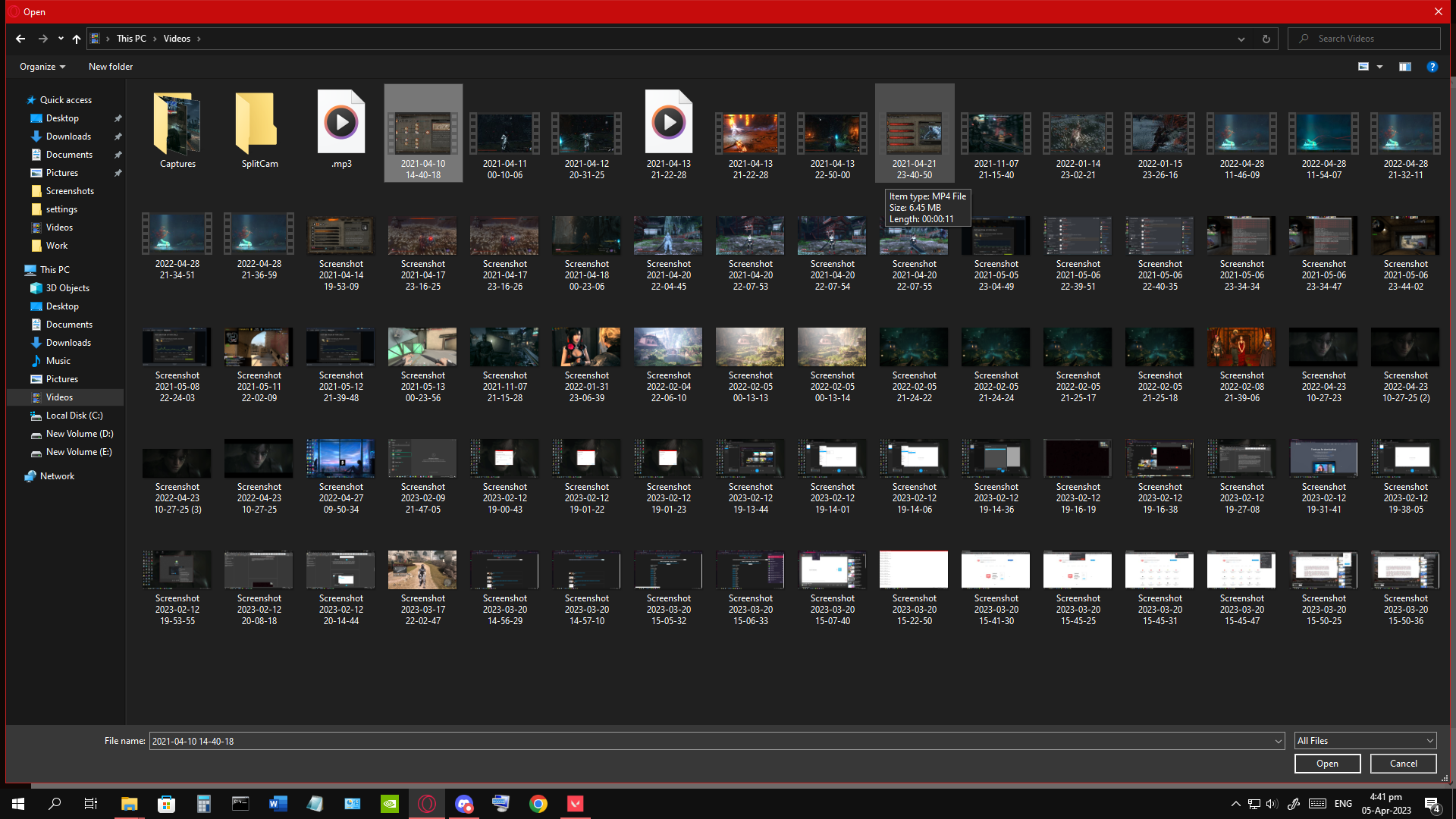Open the view options dropdown arrow
The height and width of the screenshot is (819, 1456).
(1379, 67)
